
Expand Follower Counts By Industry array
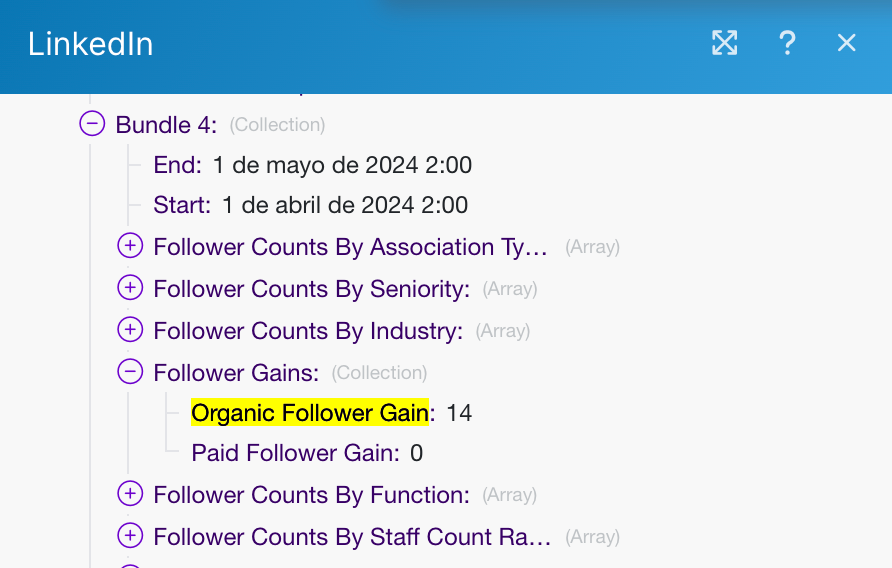130,330
